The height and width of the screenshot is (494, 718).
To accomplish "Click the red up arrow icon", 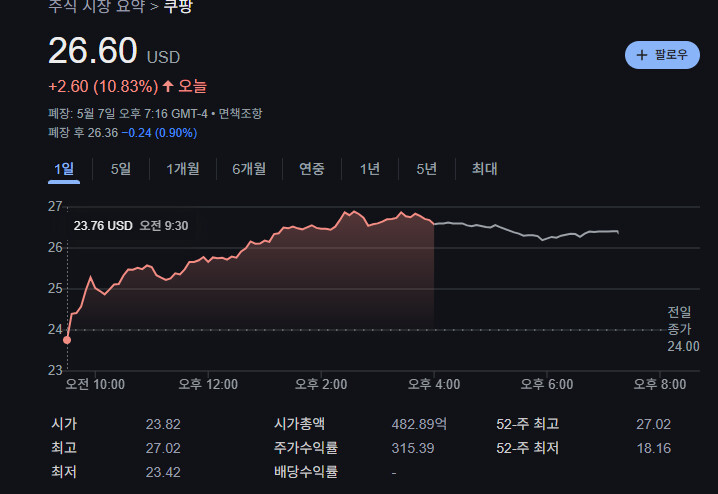I will pos(168,86).
